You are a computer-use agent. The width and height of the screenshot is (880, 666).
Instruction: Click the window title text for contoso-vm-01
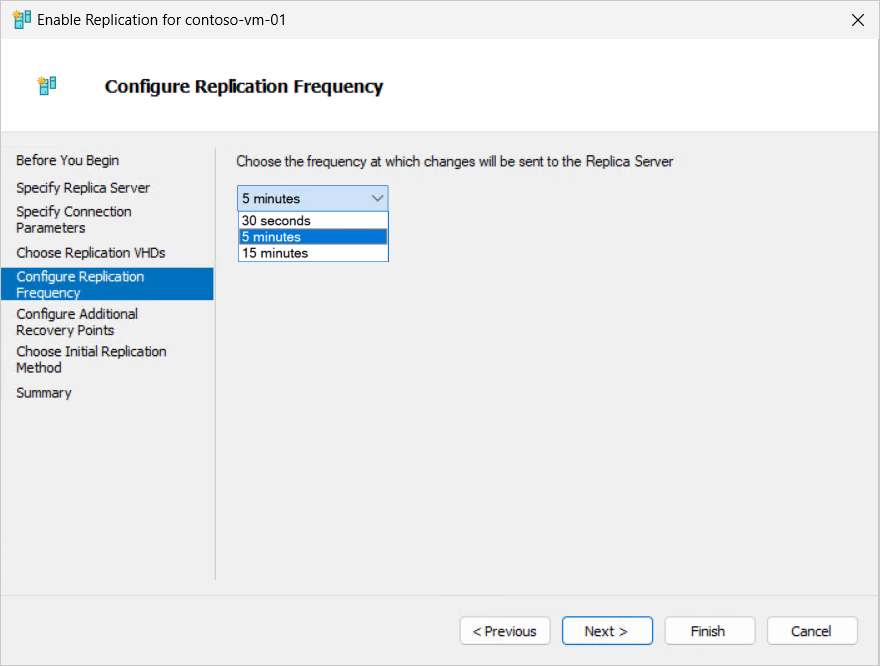pyautogui.click(x=162, y=20)
